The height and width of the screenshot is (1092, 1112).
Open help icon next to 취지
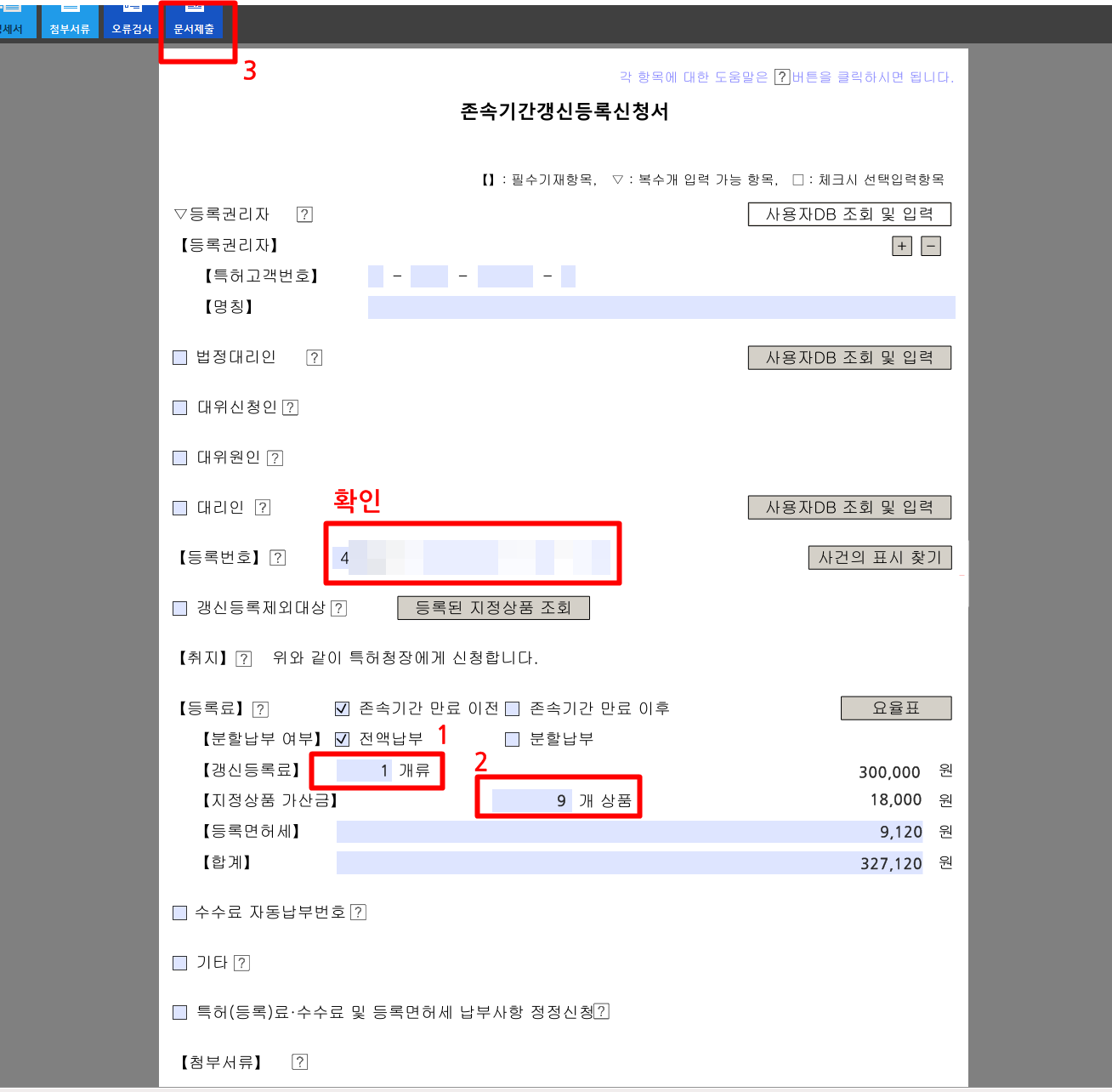[x=244, y=658]
